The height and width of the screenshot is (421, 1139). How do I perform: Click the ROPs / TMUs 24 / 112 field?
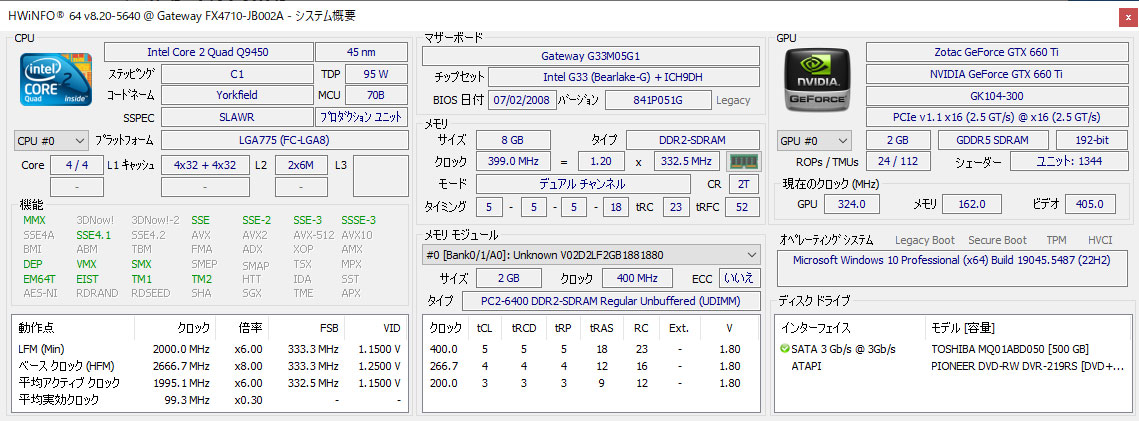pos(899,163)
